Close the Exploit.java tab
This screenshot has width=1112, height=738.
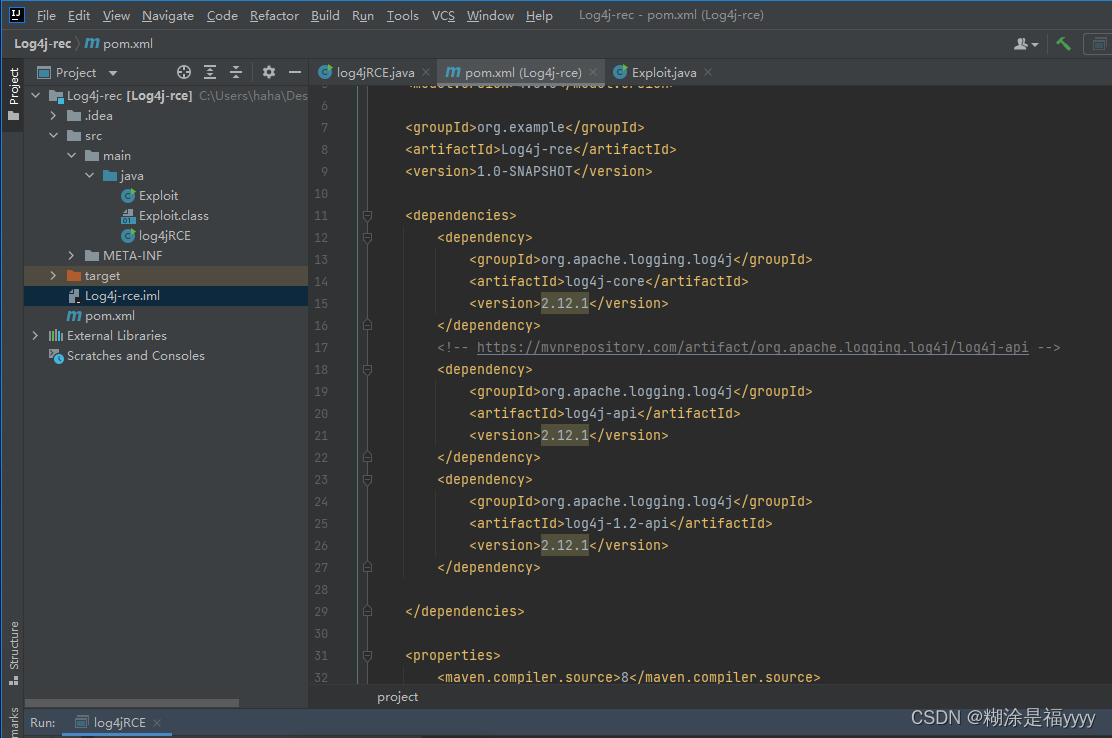click(708, 72)
